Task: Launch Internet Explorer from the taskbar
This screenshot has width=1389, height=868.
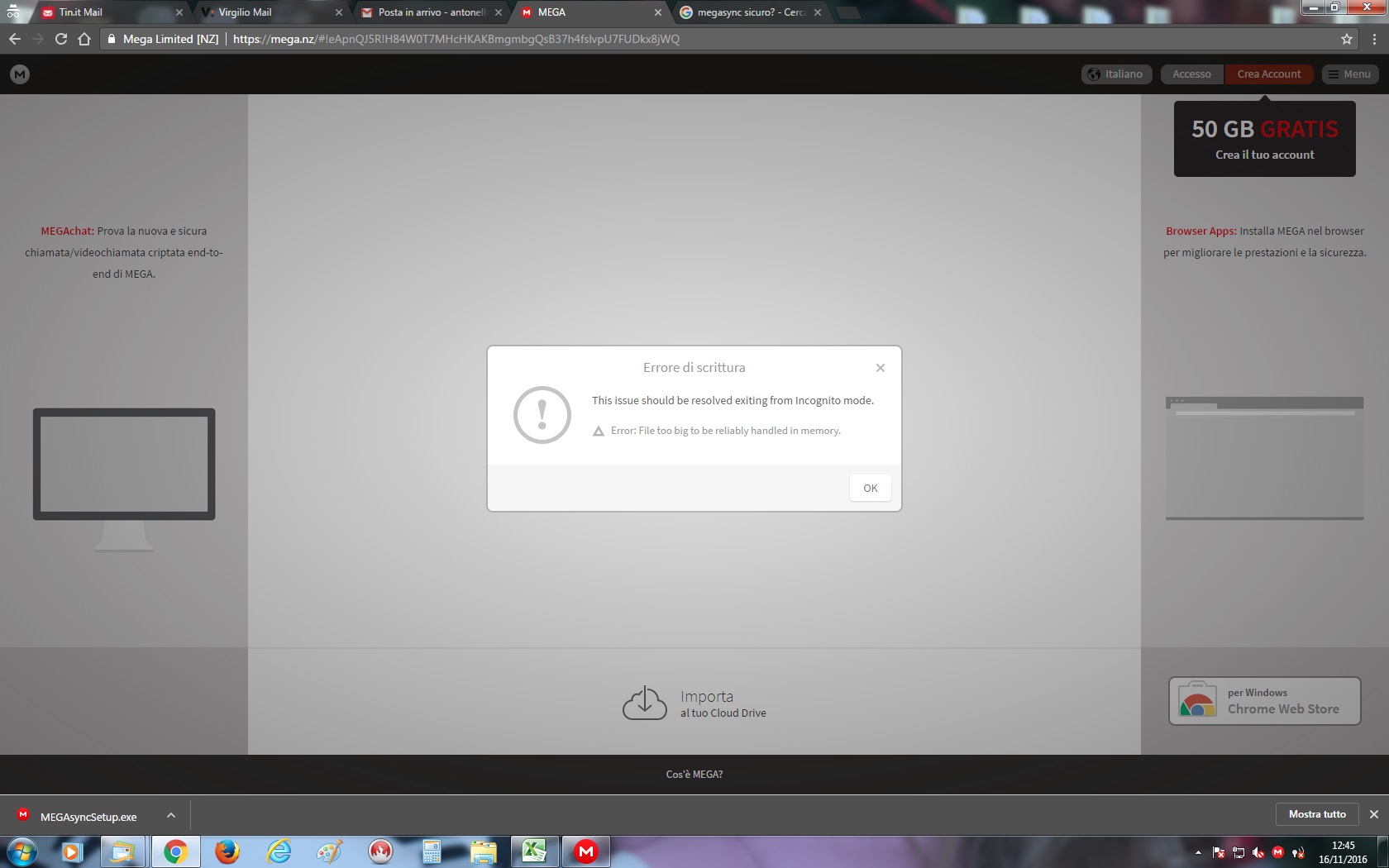Action: (279, 851)
